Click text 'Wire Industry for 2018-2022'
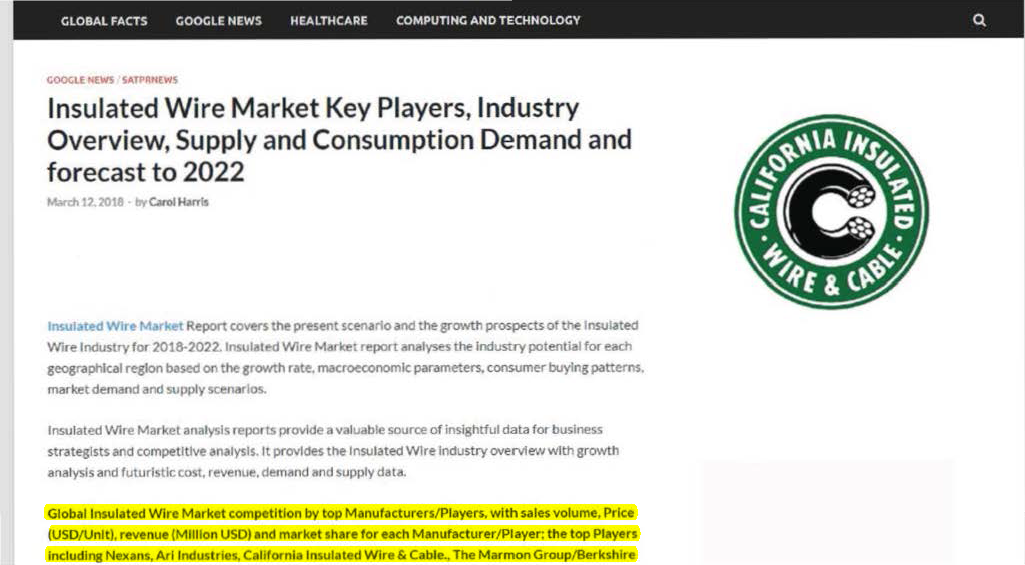 point(133,347)
